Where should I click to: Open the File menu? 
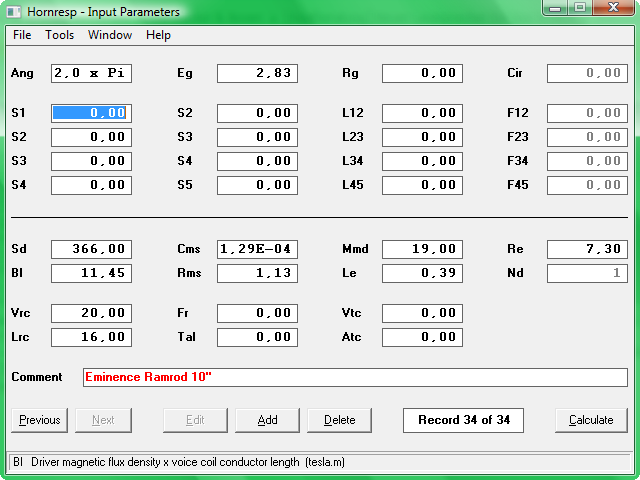[22, 35]
